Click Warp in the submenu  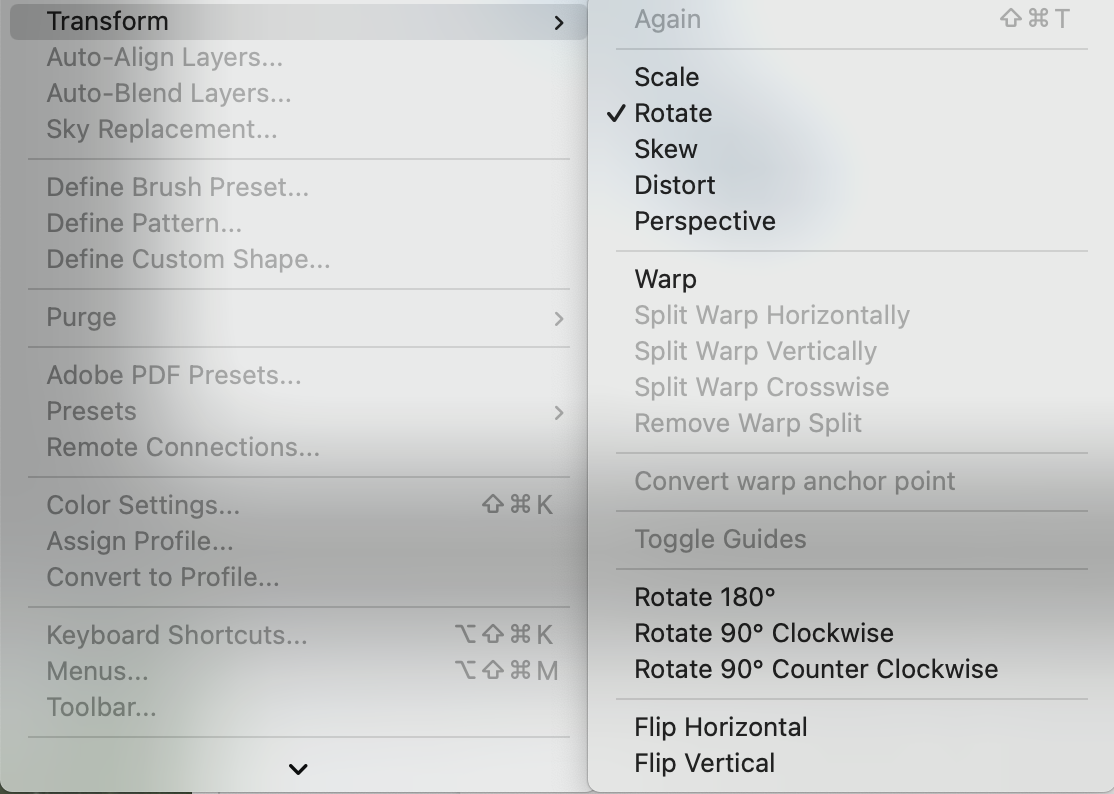coord(665,279)
